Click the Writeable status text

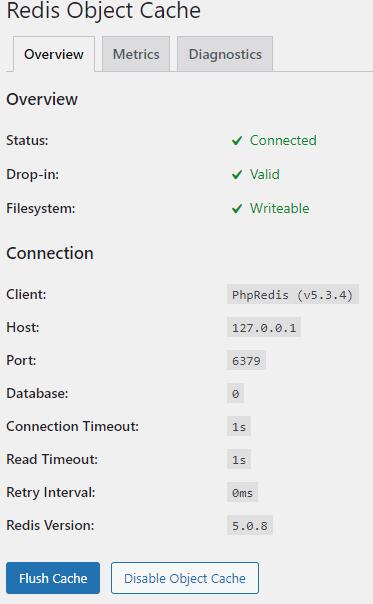[279, 208]
